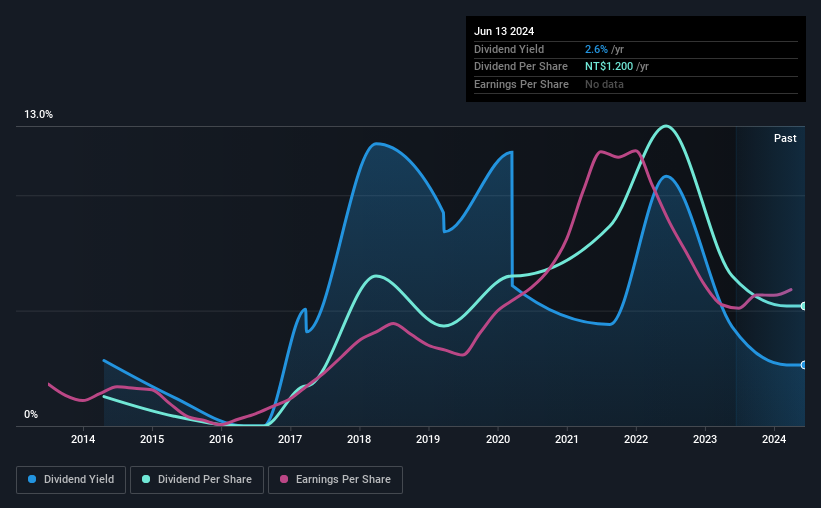Click the 2023 x-axis label
The image size is (821, 508).
click(x=705, y=439)
